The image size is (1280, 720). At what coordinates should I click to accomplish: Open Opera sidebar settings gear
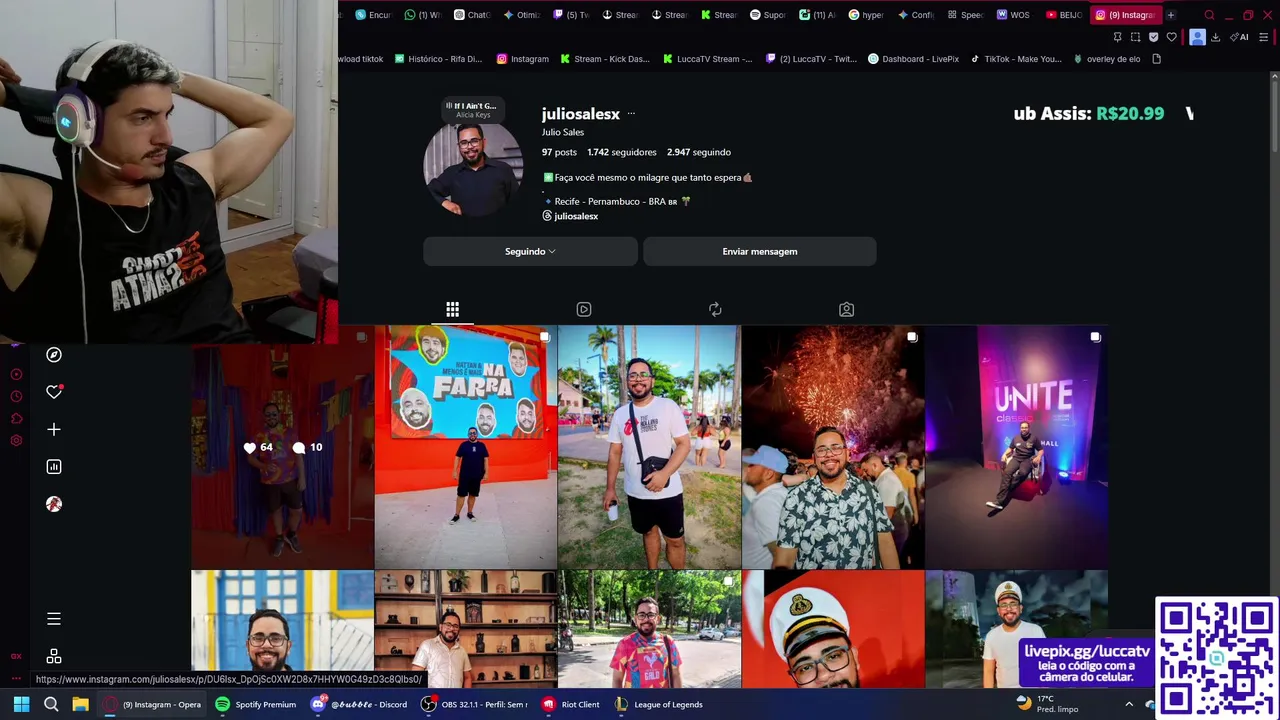click(16, 440)
